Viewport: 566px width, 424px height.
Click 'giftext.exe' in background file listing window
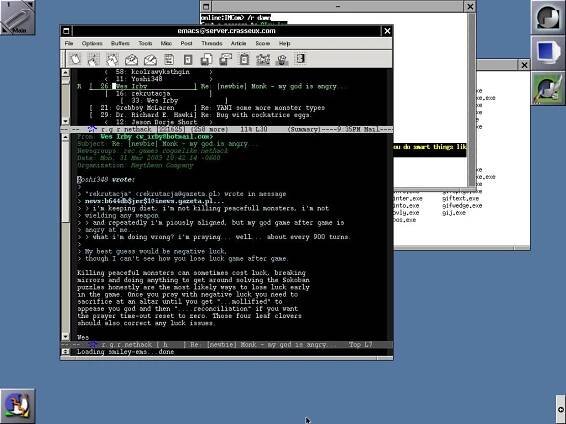click(x=460, y=198)
